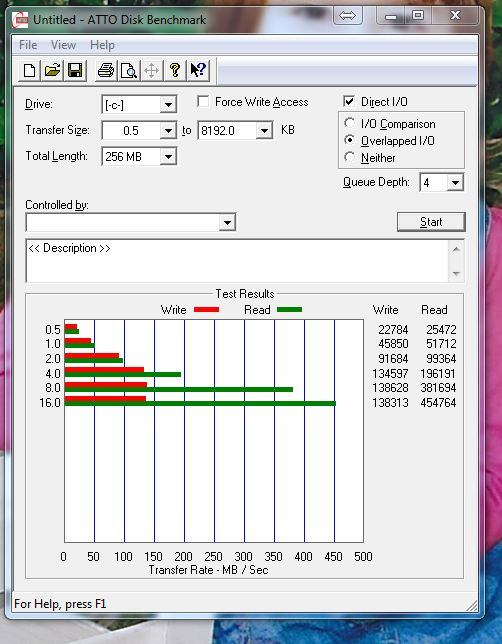Uncheck the Direct I/O checkbox
The image size is (502, 644).
[x=349, y=101]
